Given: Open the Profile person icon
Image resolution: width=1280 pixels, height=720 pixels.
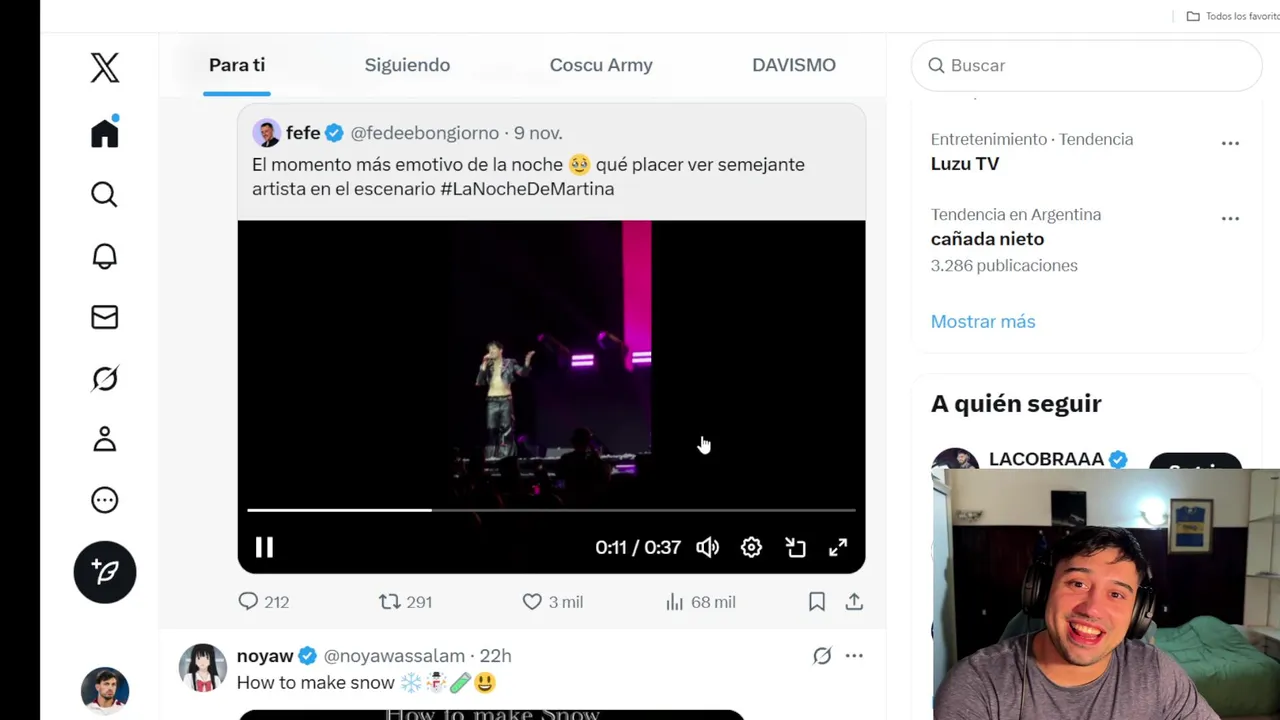Looking at the screenshot, I should [105, 439].
